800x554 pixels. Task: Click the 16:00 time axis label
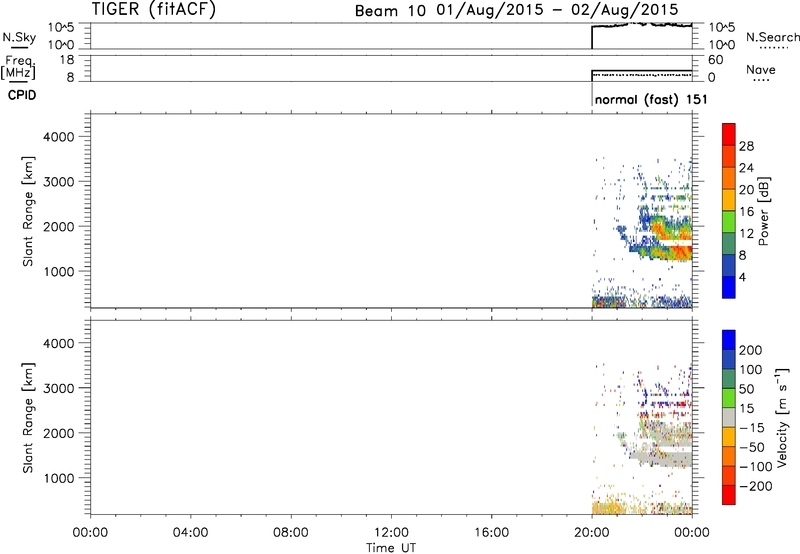click(491, 533)
